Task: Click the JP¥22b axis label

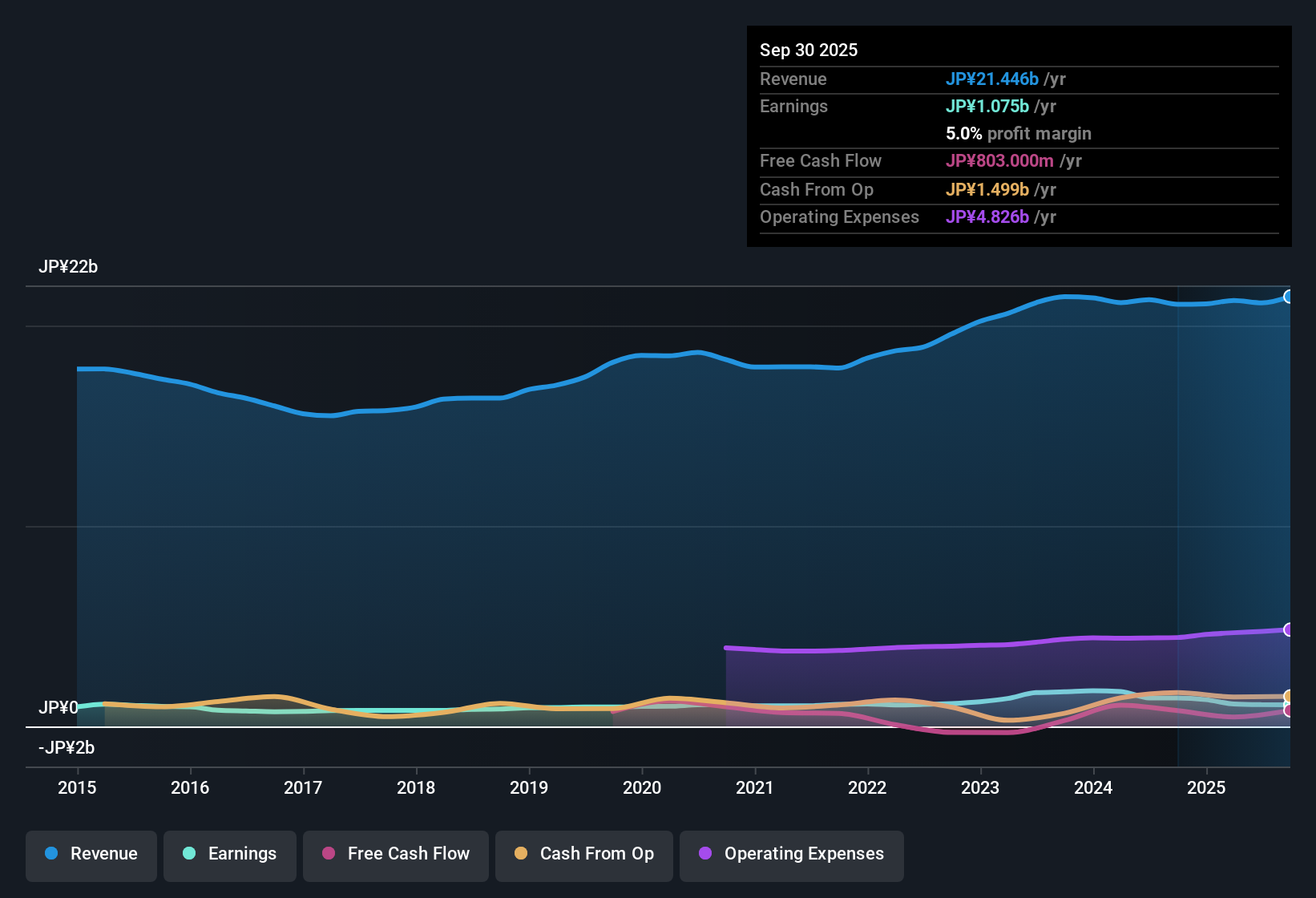Action: (x=69, y=266)
